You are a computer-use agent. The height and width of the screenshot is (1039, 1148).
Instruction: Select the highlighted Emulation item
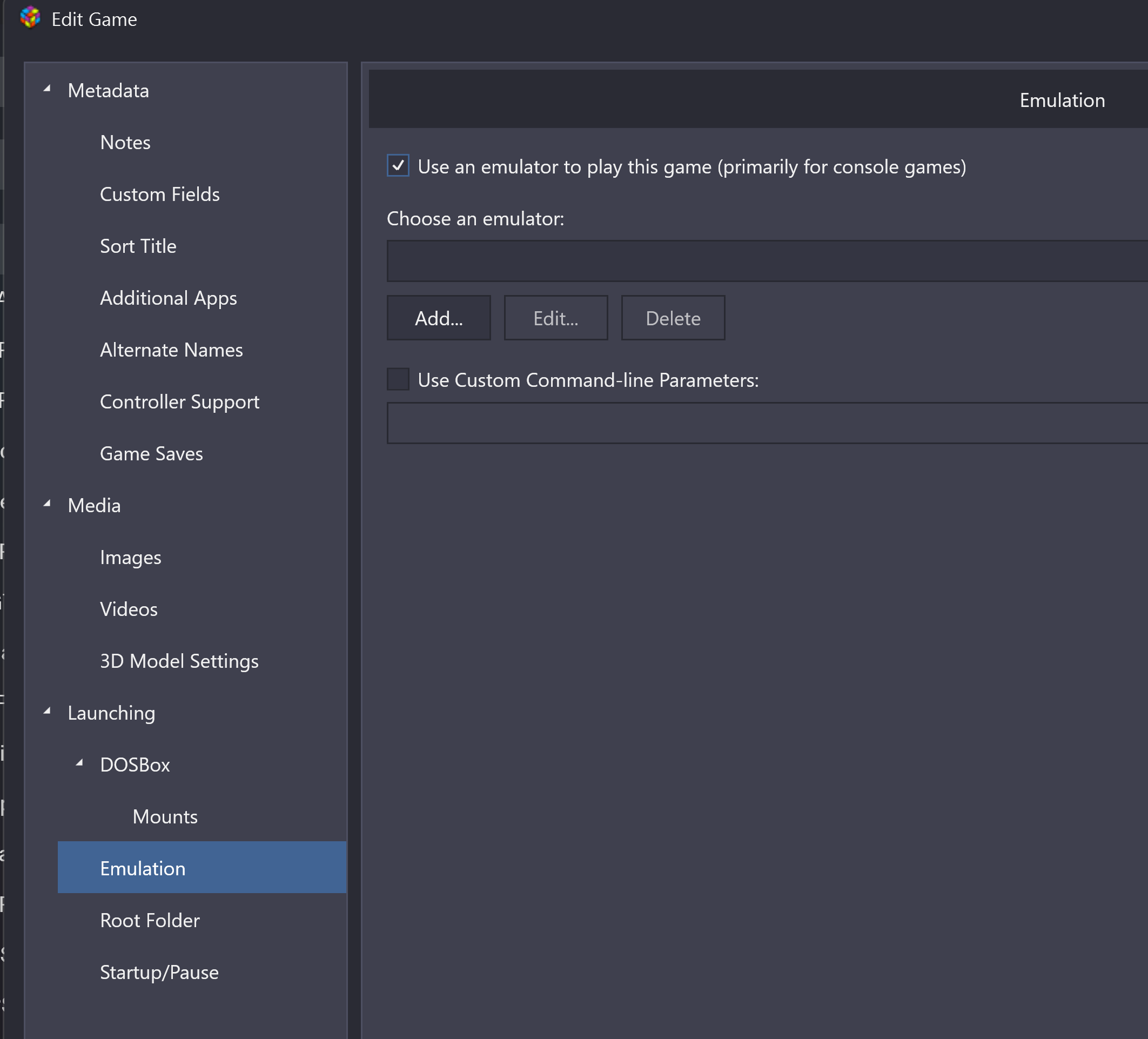202,867
